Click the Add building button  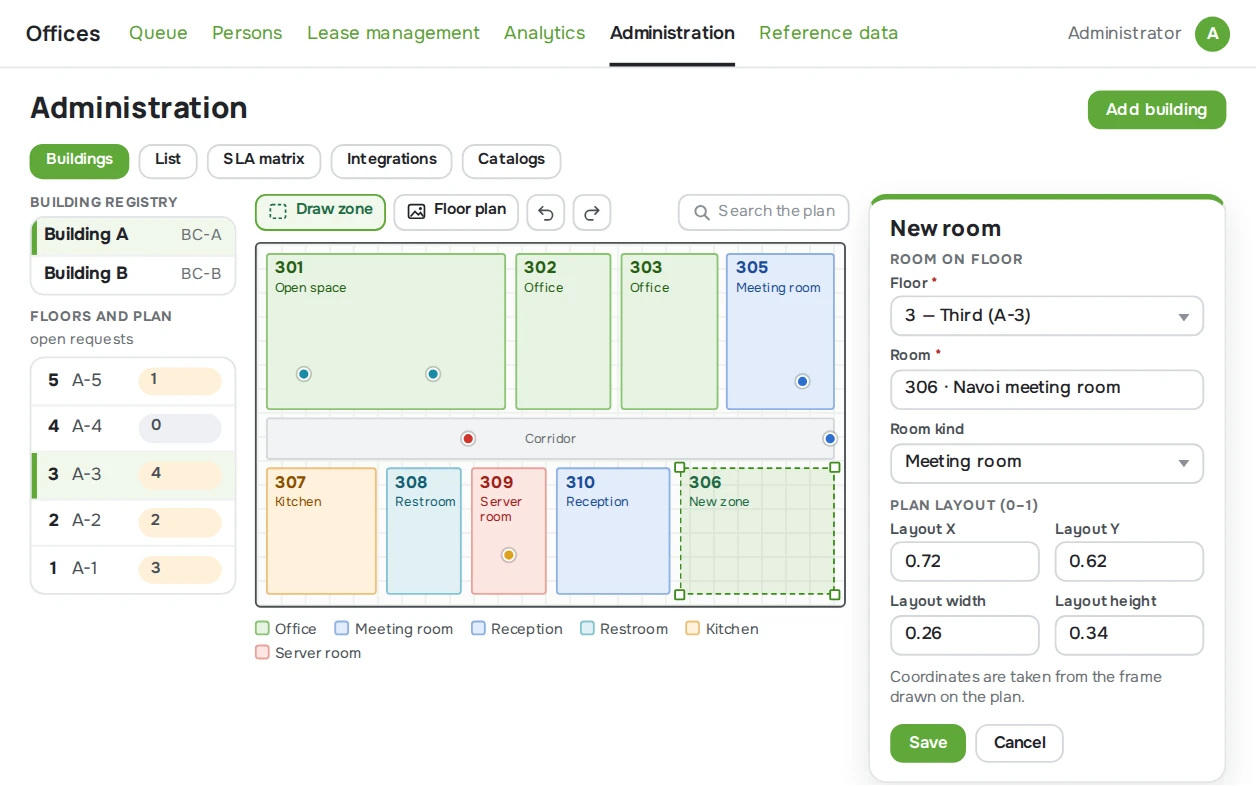[x=1156, y=110]
